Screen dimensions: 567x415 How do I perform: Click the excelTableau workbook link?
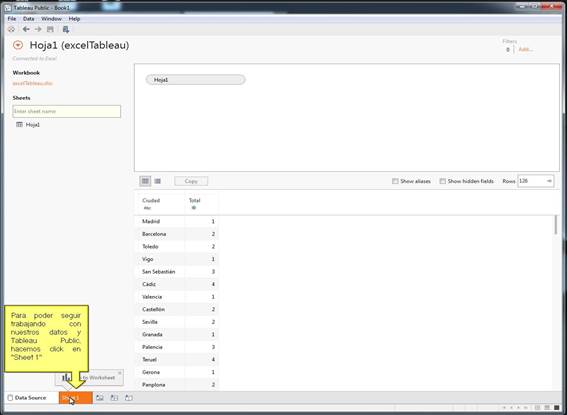click(33, 84)
